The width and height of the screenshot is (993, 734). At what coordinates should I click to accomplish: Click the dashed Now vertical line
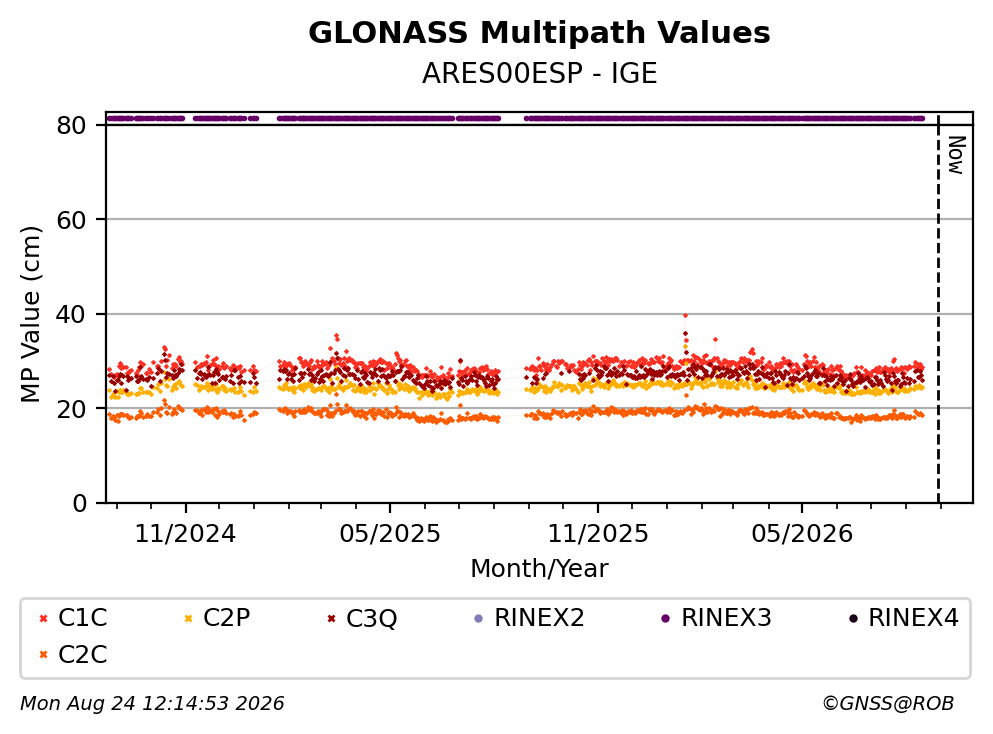pos(939,308)
